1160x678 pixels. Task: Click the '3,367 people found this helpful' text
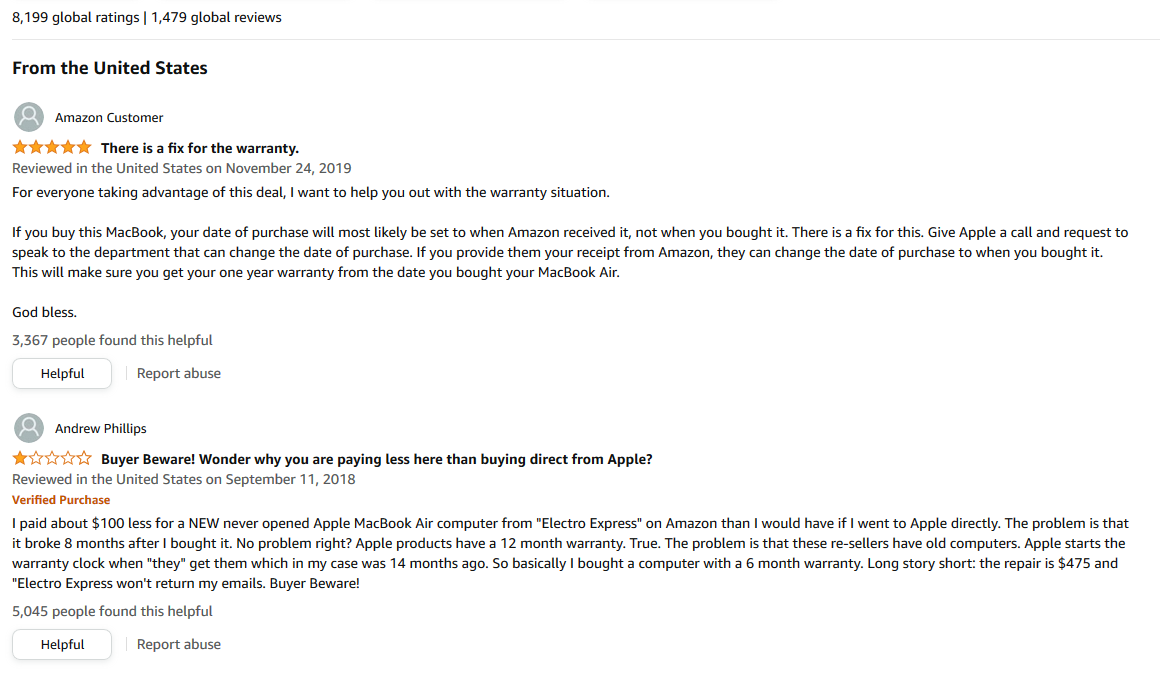pos(112,340)
